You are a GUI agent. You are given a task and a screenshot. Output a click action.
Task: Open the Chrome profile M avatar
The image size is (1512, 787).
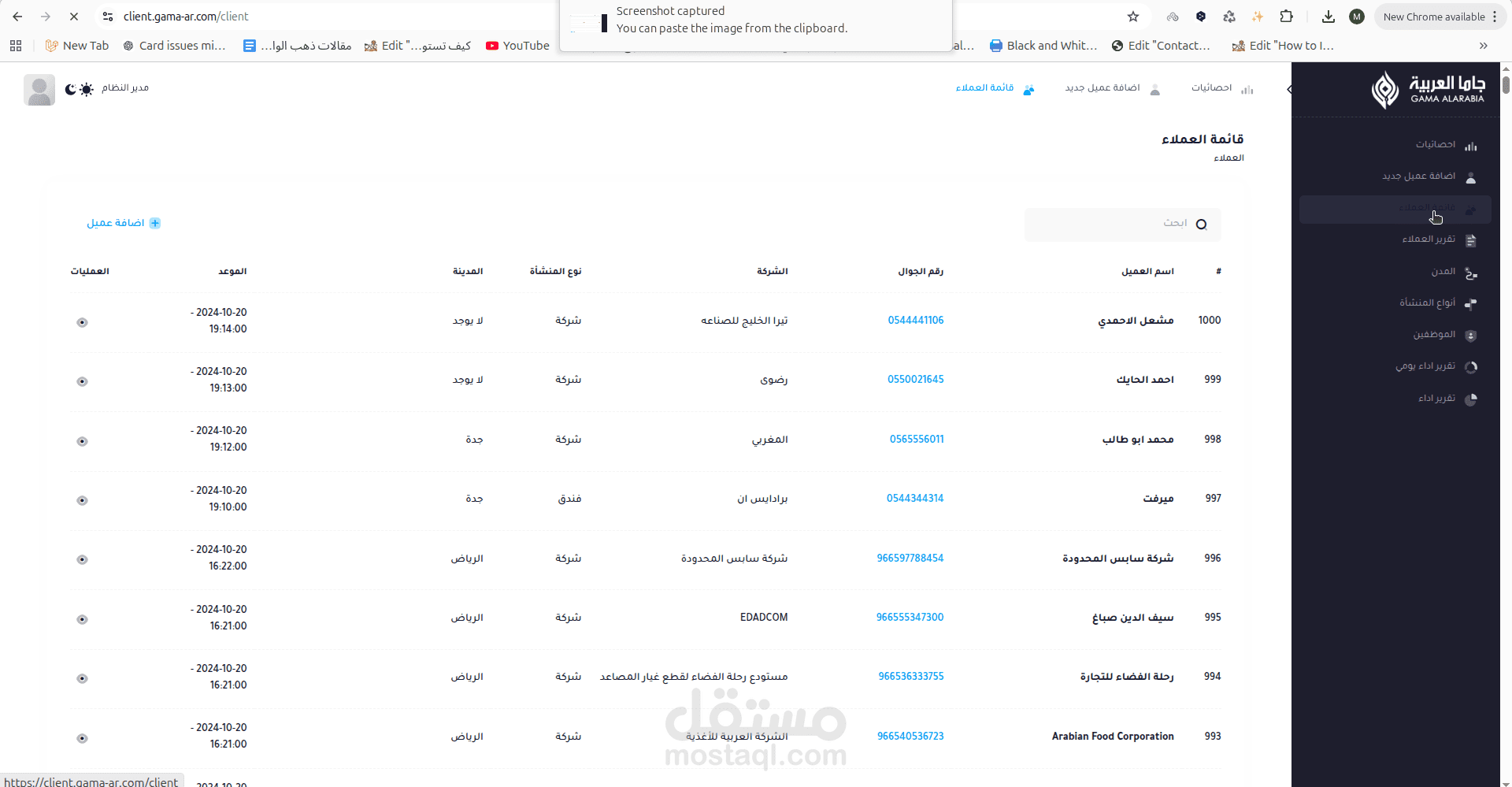[1357, 17]
